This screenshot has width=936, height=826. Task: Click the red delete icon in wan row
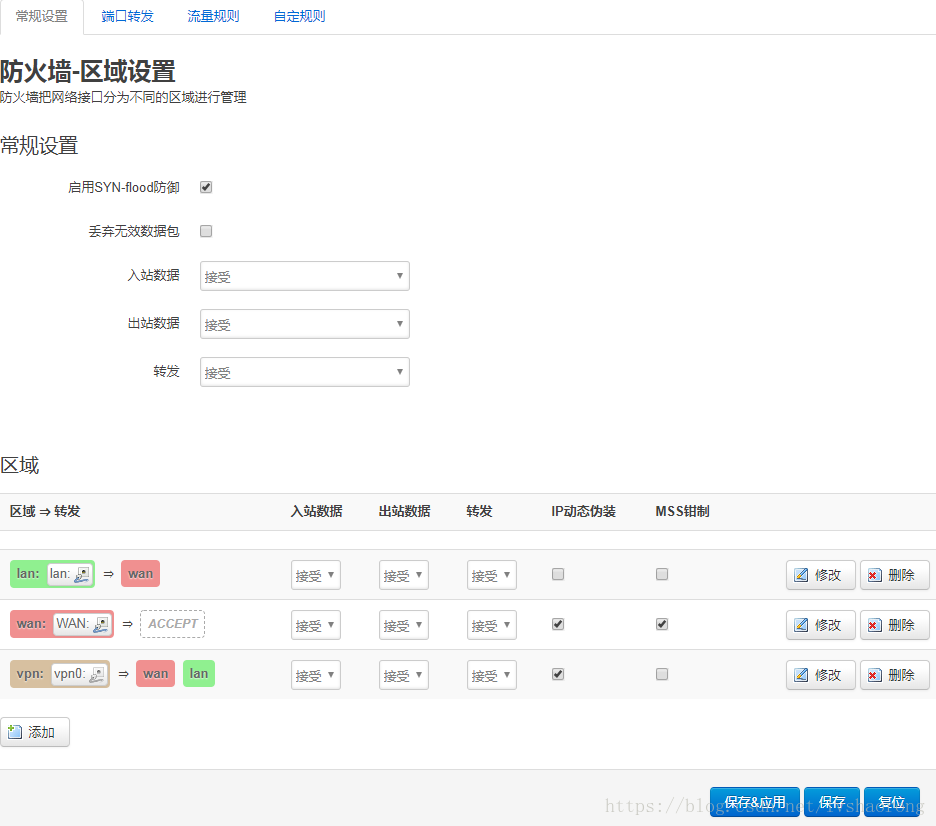(x=874, y=625)
